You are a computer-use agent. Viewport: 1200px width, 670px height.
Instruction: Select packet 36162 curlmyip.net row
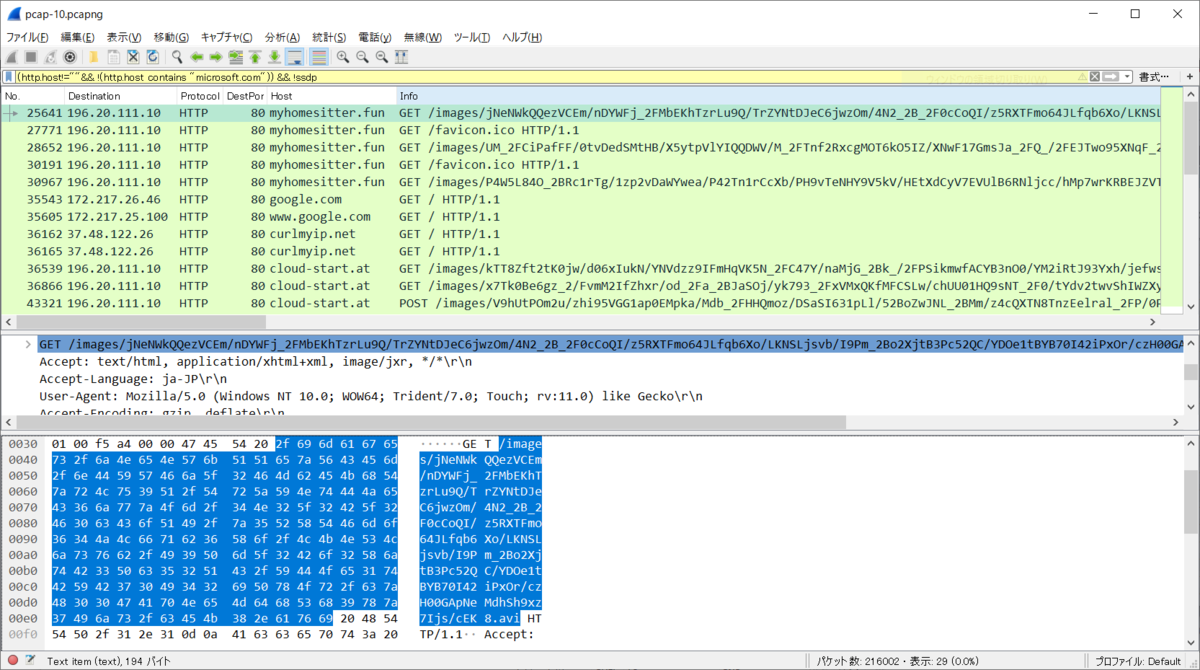click(580, 234)
